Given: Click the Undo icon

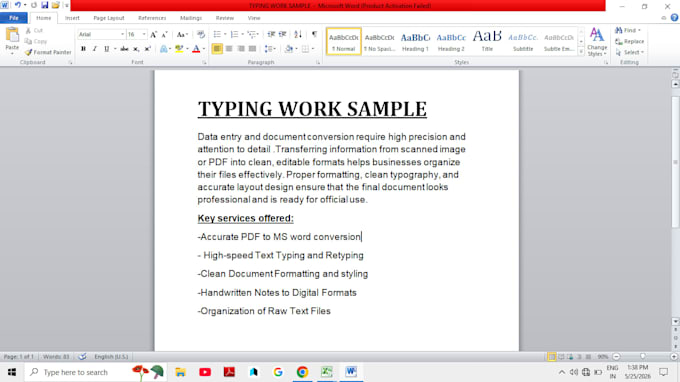Looking at the screenshot, I should click(17, 5).
